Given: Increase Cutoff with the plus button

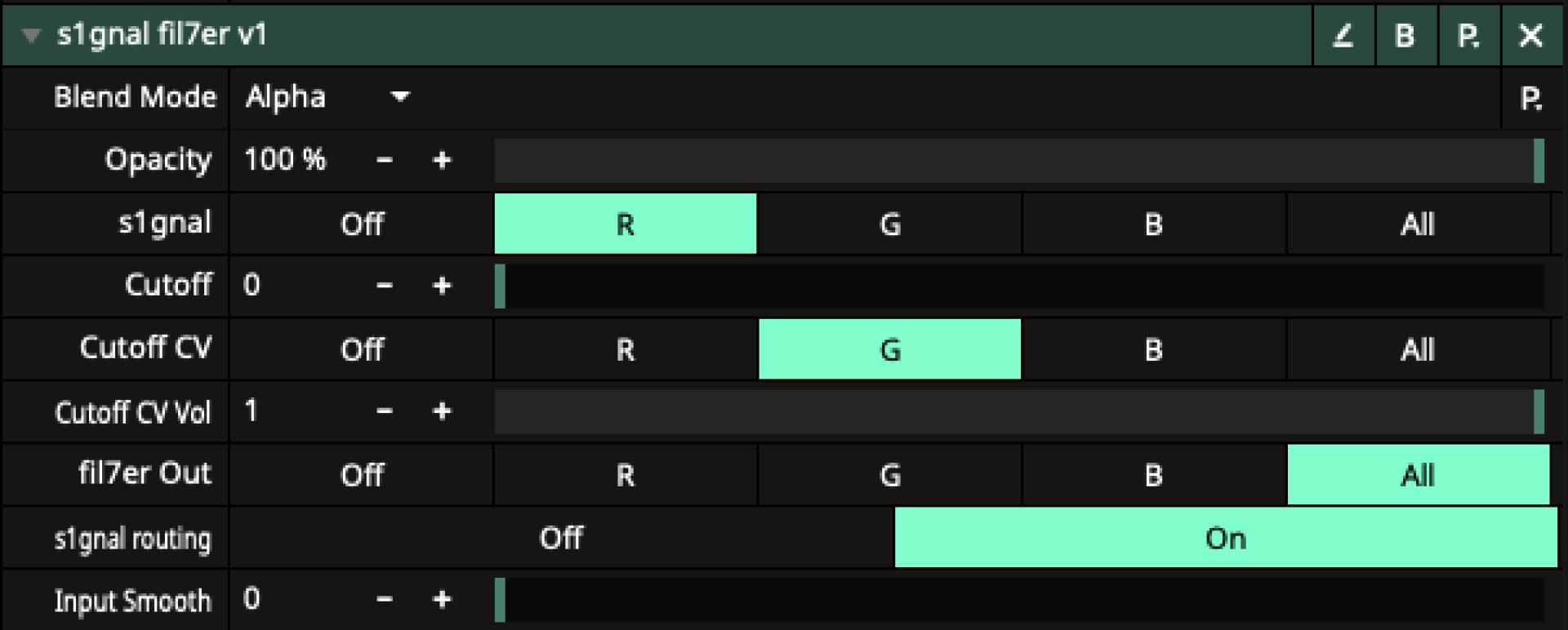Looking at the screenshot, I should pos(442,286).
